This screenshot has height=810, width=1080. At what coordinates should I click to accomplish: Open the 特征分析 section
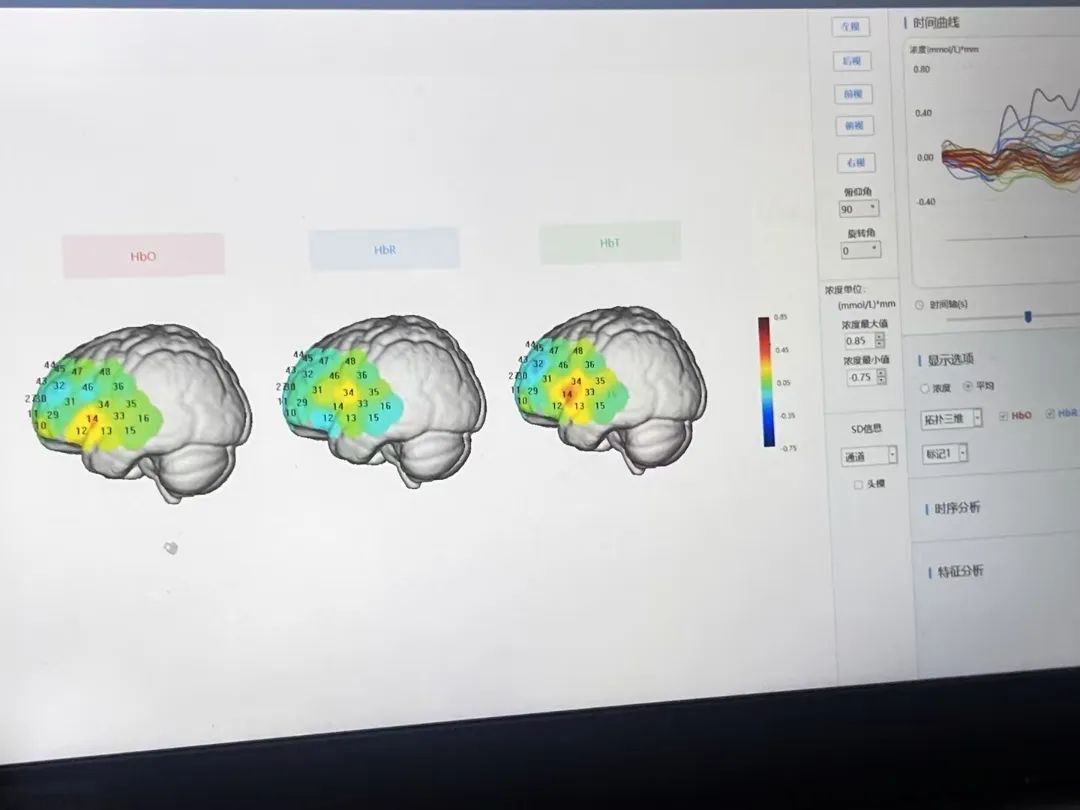tap(959, 571)
